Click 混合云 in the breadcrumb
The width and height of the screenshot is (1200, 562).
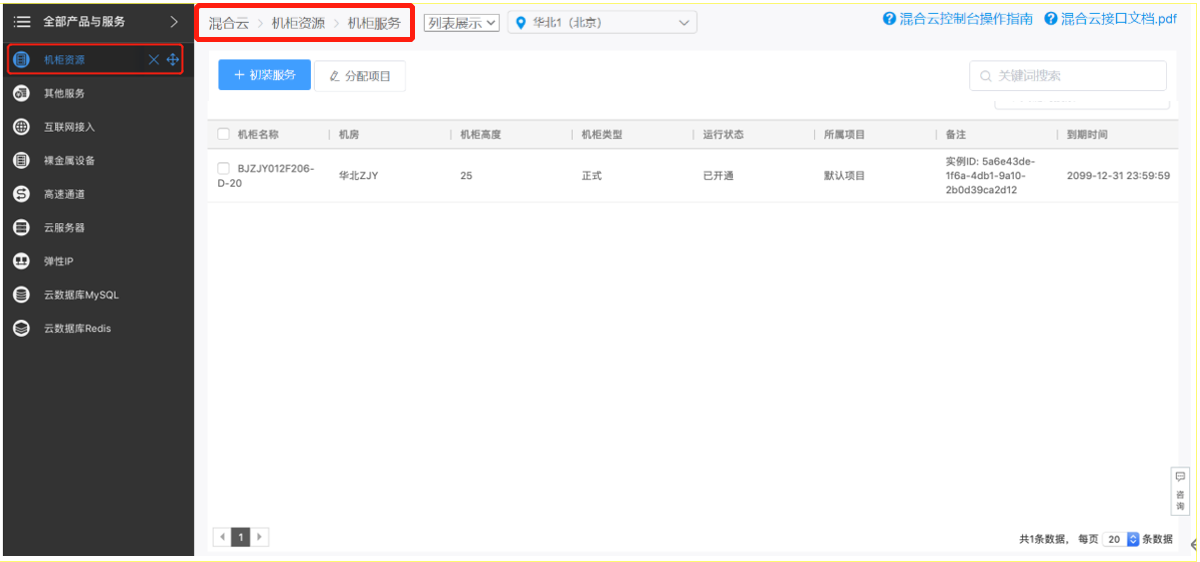point(229,23)
